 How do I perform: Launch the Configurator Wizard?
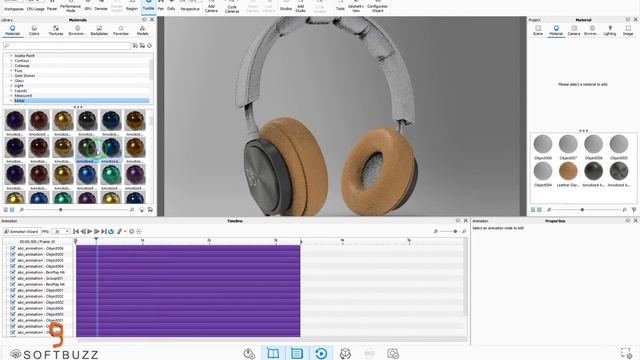378,7
